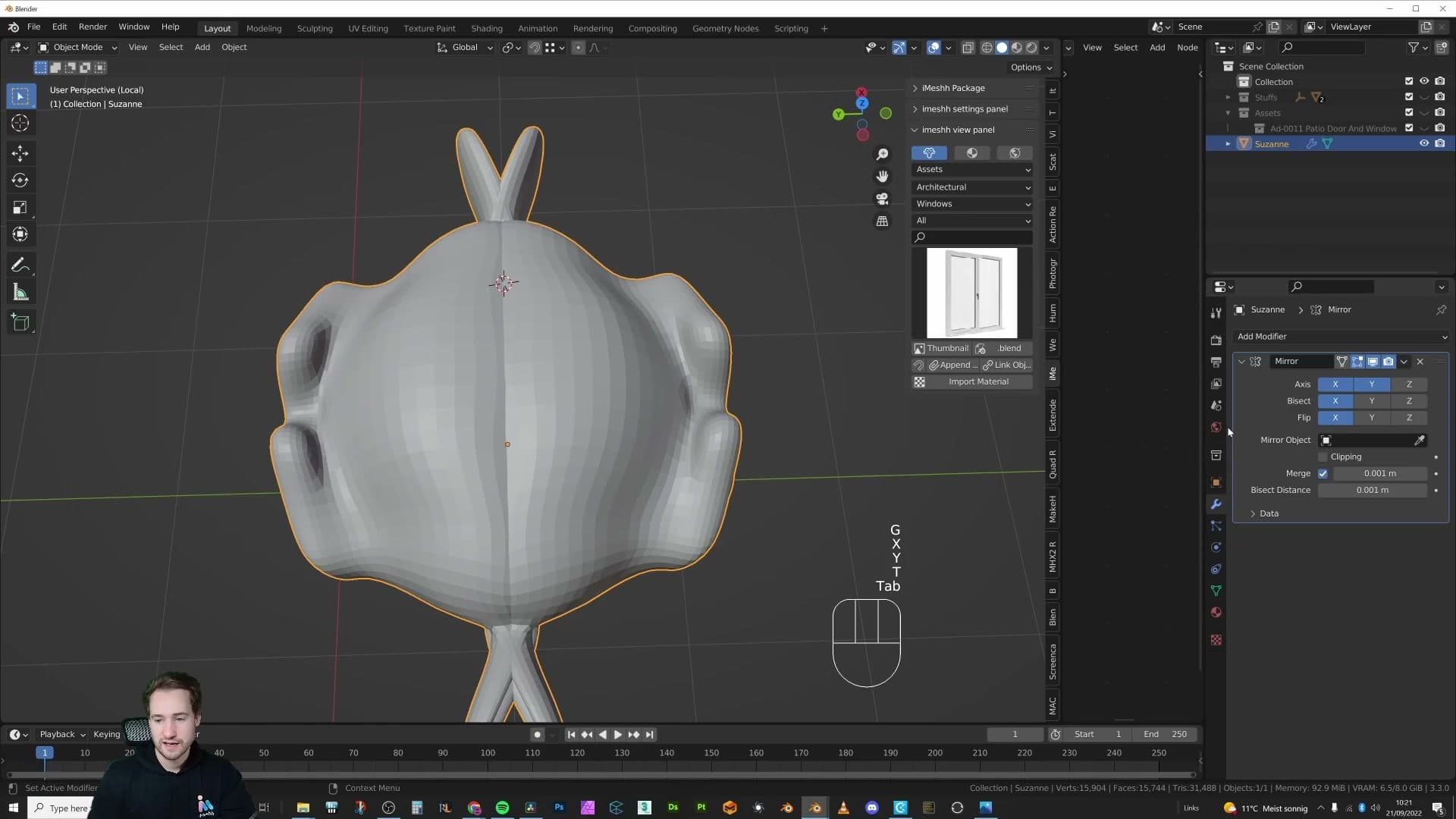
Task: Click the End frame 250 field
Action: (1166, 735)
